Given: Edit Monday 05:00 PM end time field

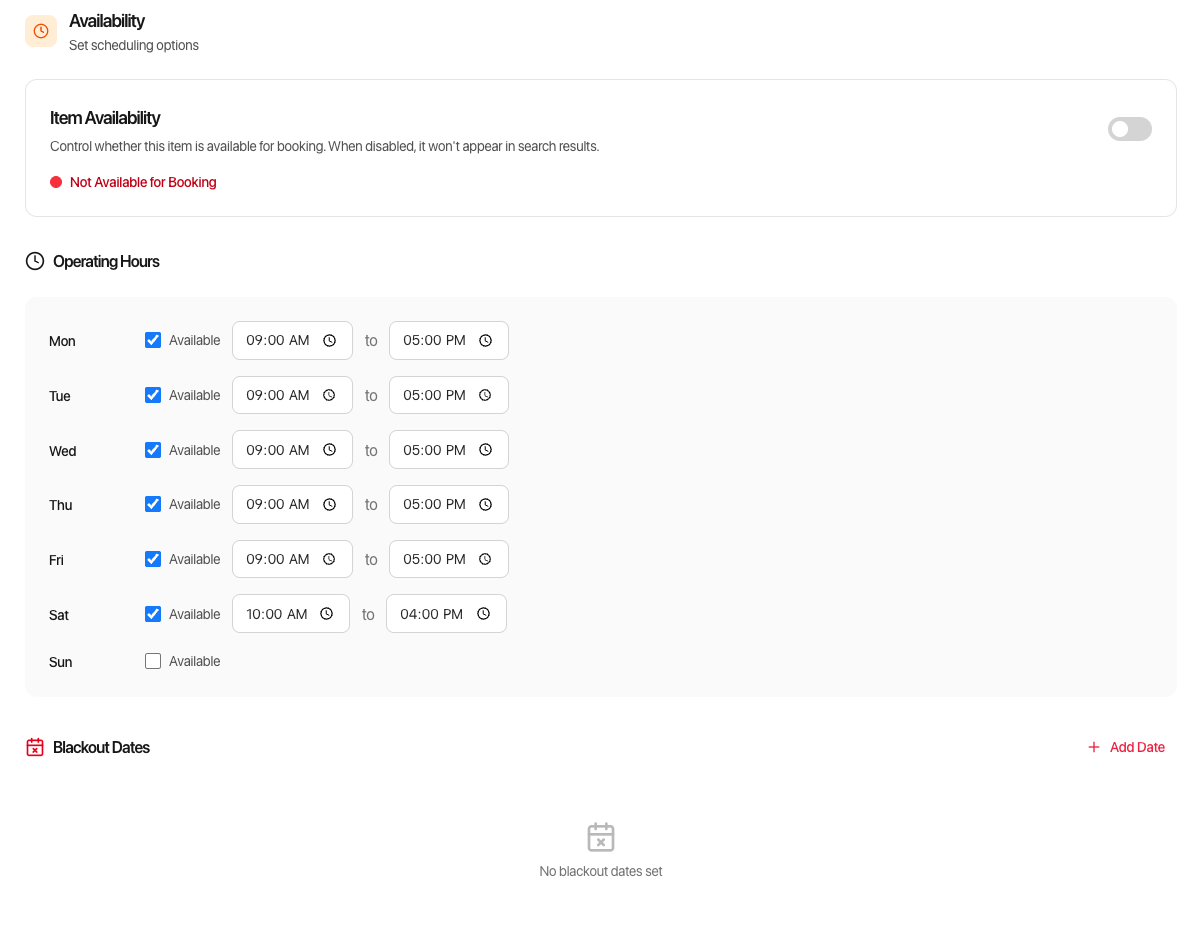Looking at the screenshot, I should 449,340.
